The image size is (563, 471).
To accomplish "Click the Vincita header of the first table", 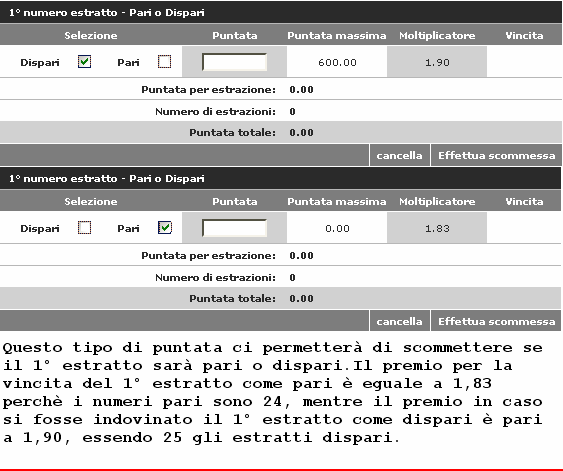I will (x=524, y=36).
